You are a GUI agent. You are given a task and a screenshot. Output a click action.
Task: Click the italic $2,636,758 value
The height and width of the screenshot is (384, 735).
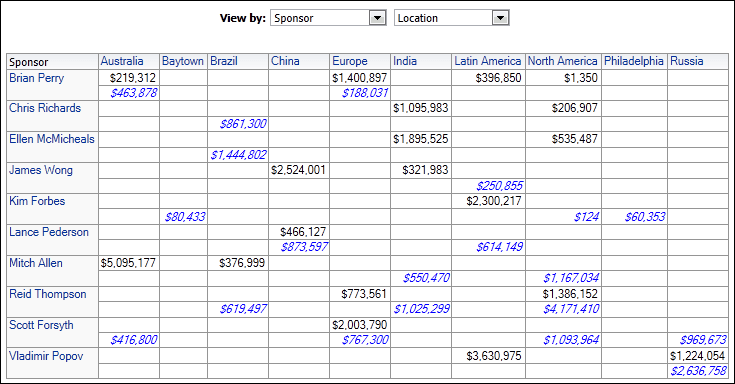point(698,371)
